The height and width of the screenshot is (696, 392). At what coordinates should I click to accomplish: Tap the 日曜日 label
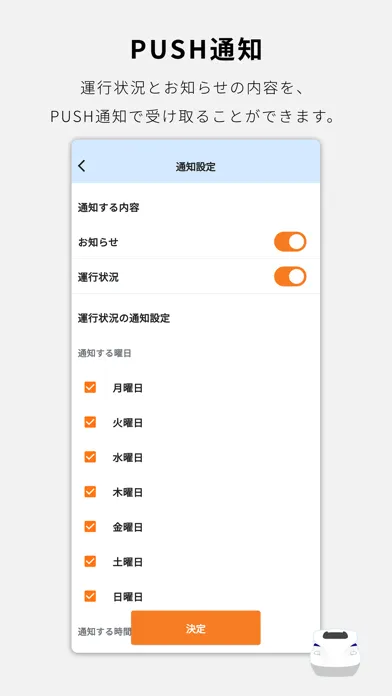tap(128, 597)
